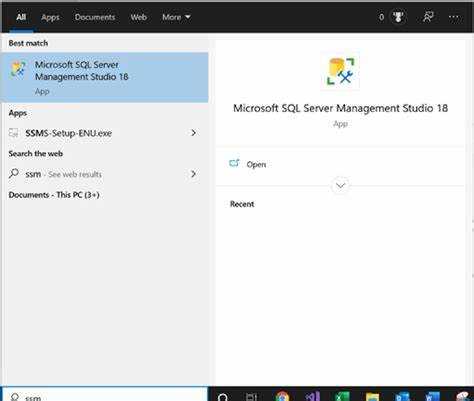
Task: Select Microsoft SQL Server Management Studio 18 best match
Action: 105,77
